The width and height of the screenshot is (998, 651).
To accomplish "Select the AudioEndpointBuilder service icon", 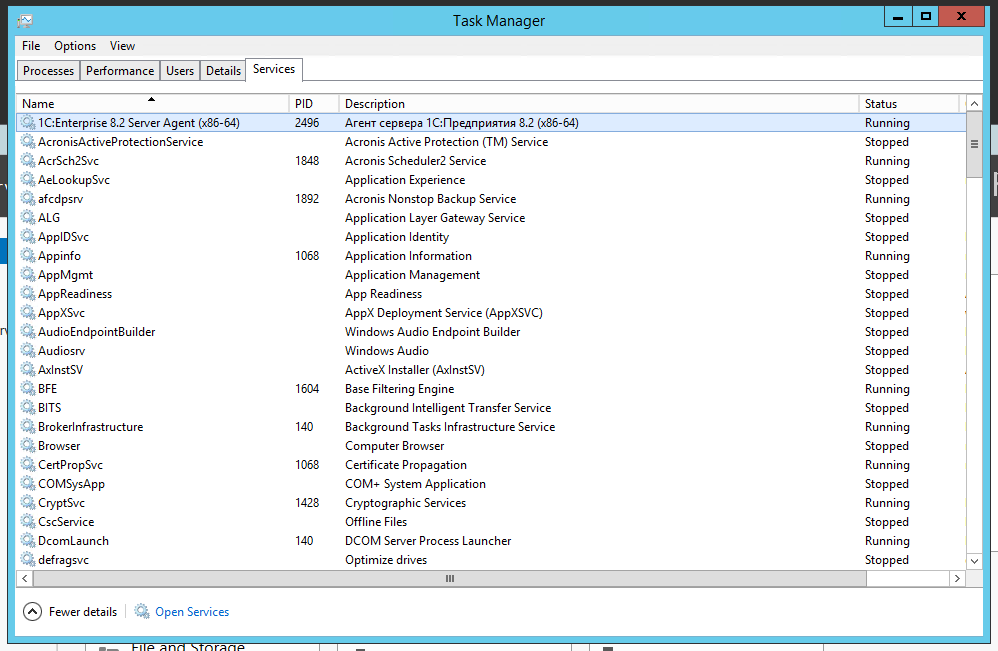I will [x=27, y=332].
